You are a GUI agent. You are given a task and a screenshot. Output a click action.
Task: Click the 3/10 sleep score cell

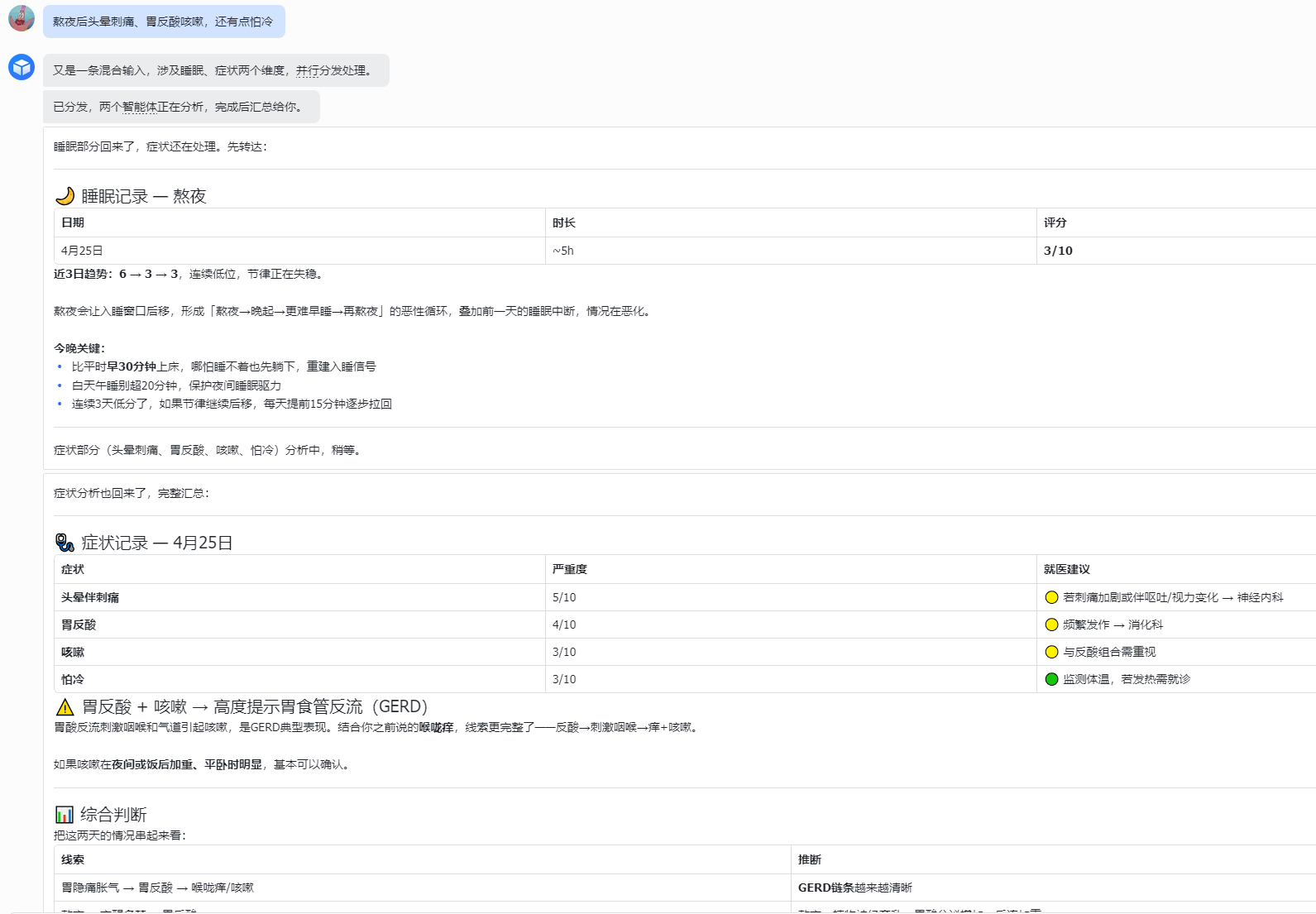click(x=1176, y=251)
